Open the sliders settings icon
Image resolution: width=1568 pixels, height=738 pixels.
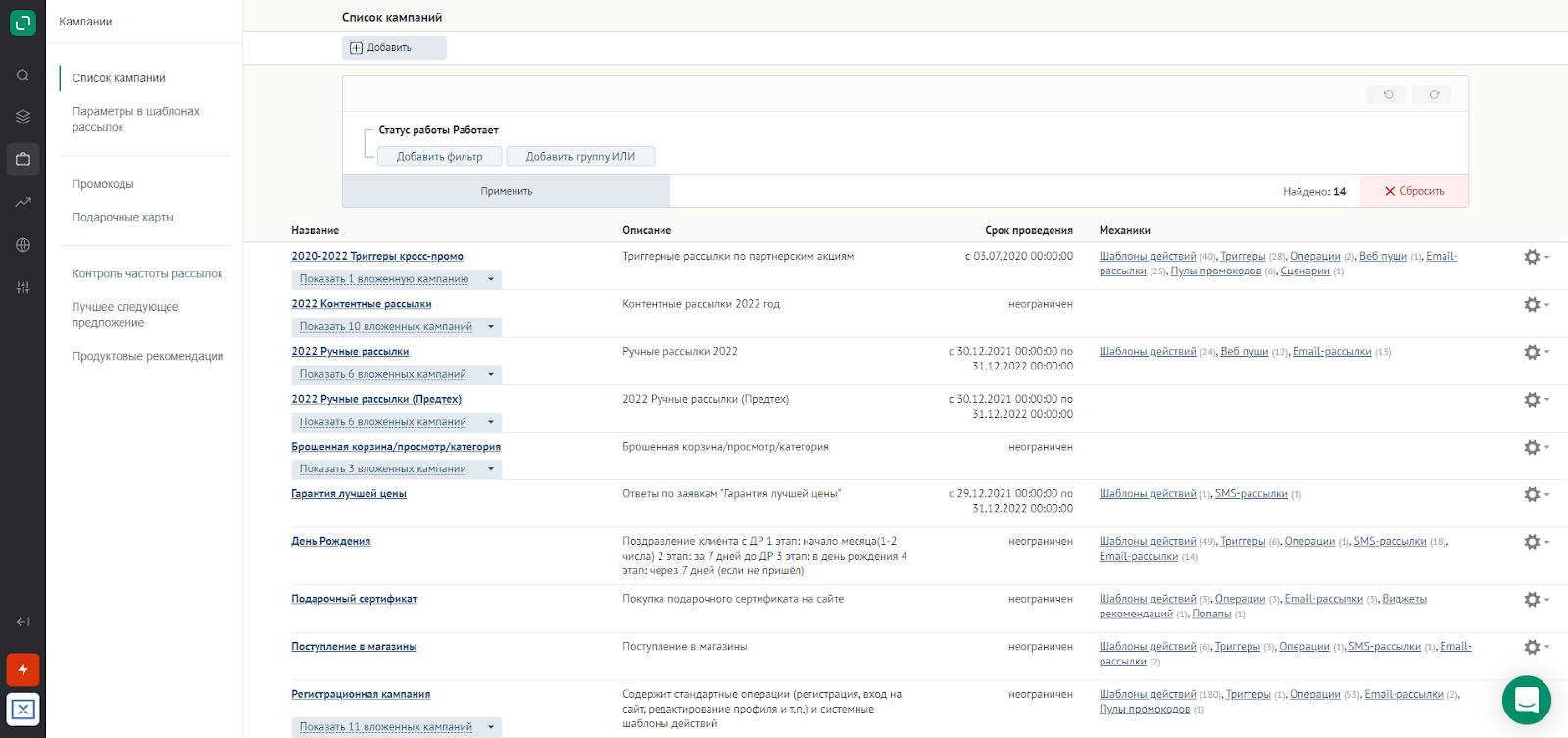coord(23,287)
